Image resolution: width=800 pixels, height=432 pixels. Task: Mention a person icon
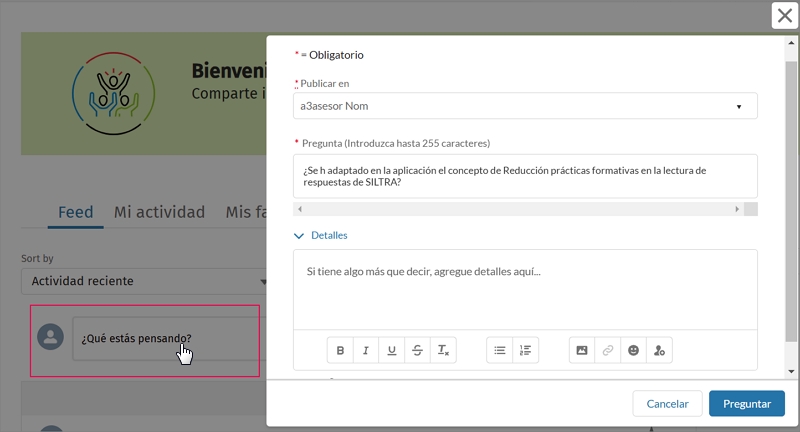pyautogui.click(x=659, y=350)
